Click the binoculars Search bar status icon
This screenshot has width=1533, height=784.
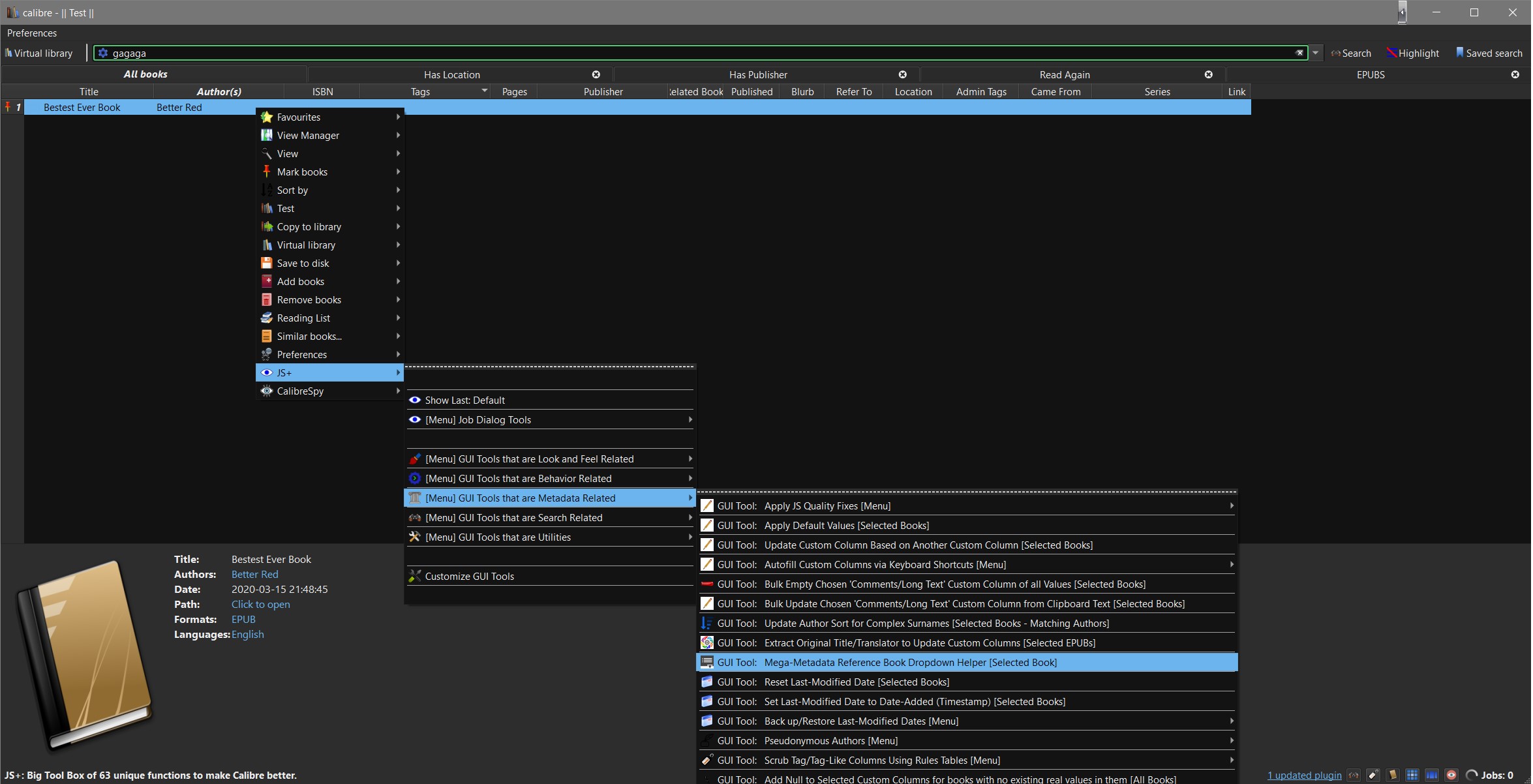pos(1354,775)
